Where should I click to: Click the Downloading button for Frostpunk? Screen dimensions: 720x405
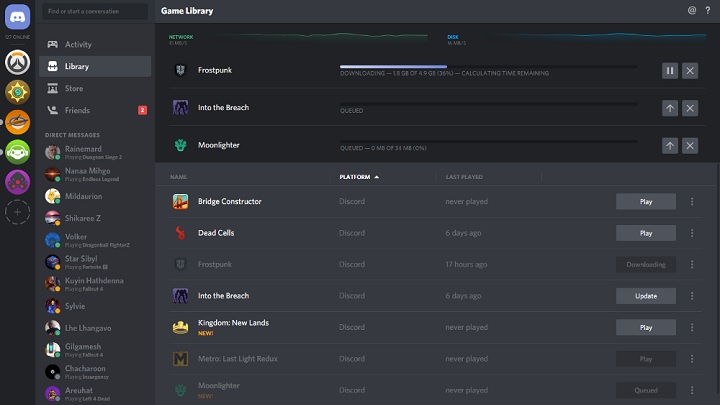pyautogui.click(x=646, y=264)
